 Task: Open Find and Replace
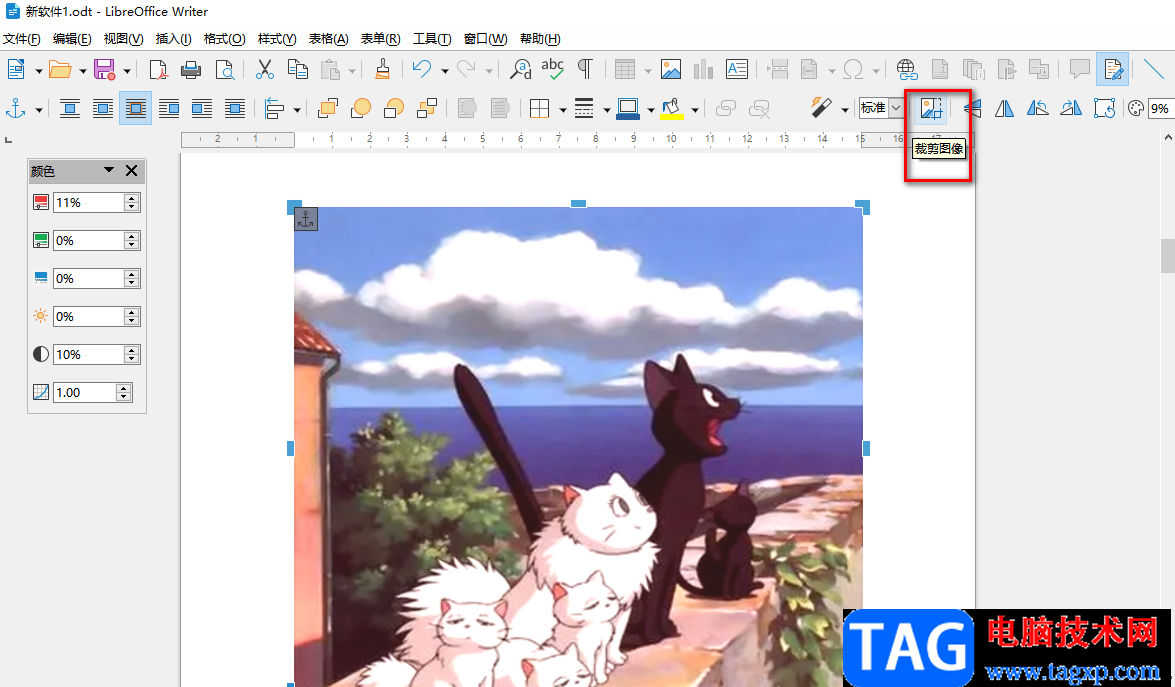coord(521,70)
